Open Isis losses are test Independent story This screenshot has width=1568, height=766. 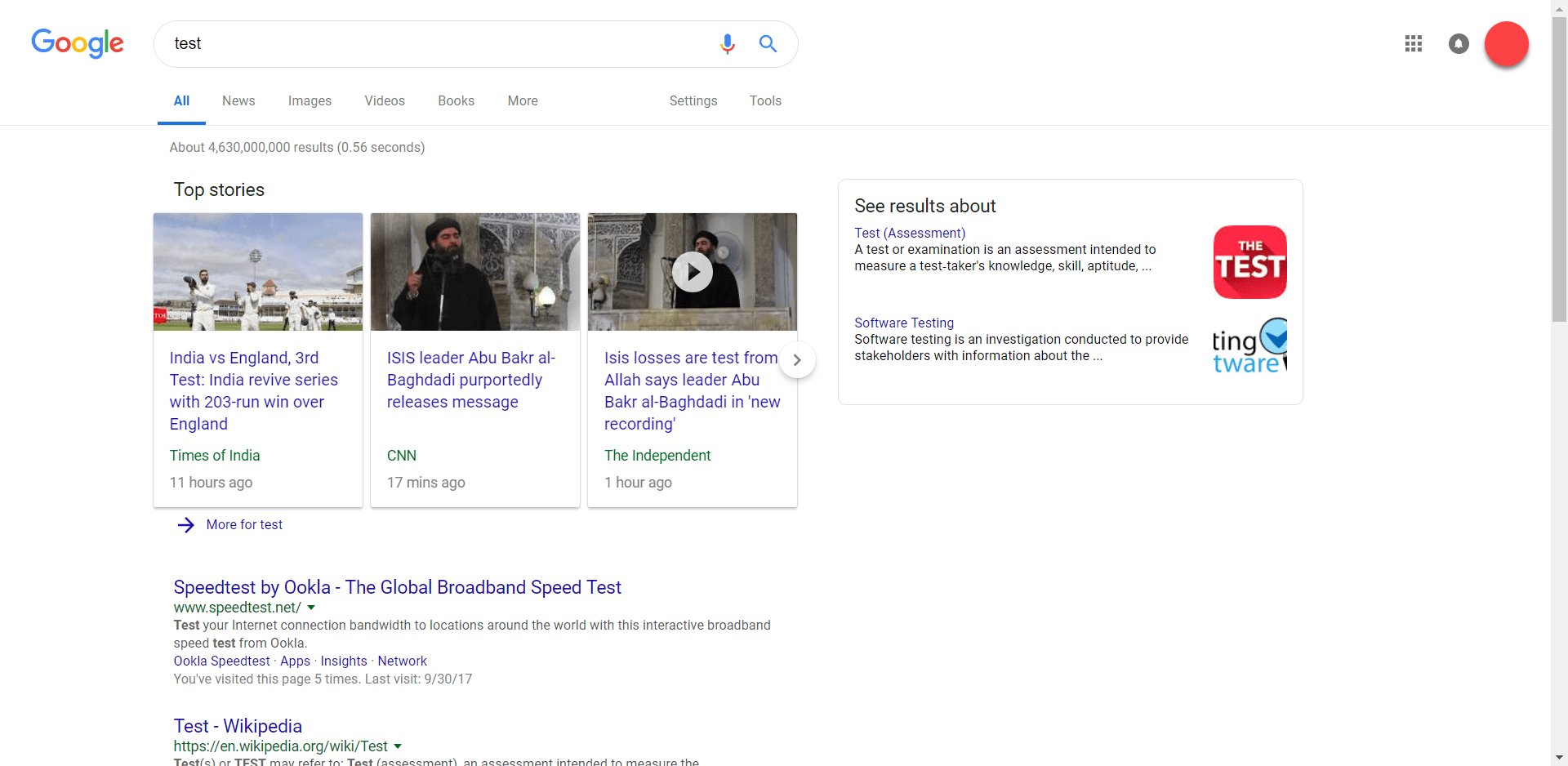coord(692,390)
